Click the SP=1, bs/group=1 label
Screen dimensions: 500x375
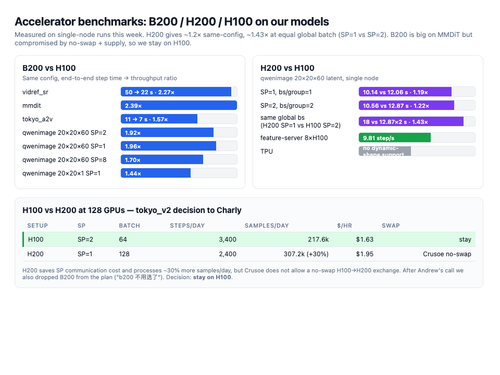pos(286,92)
